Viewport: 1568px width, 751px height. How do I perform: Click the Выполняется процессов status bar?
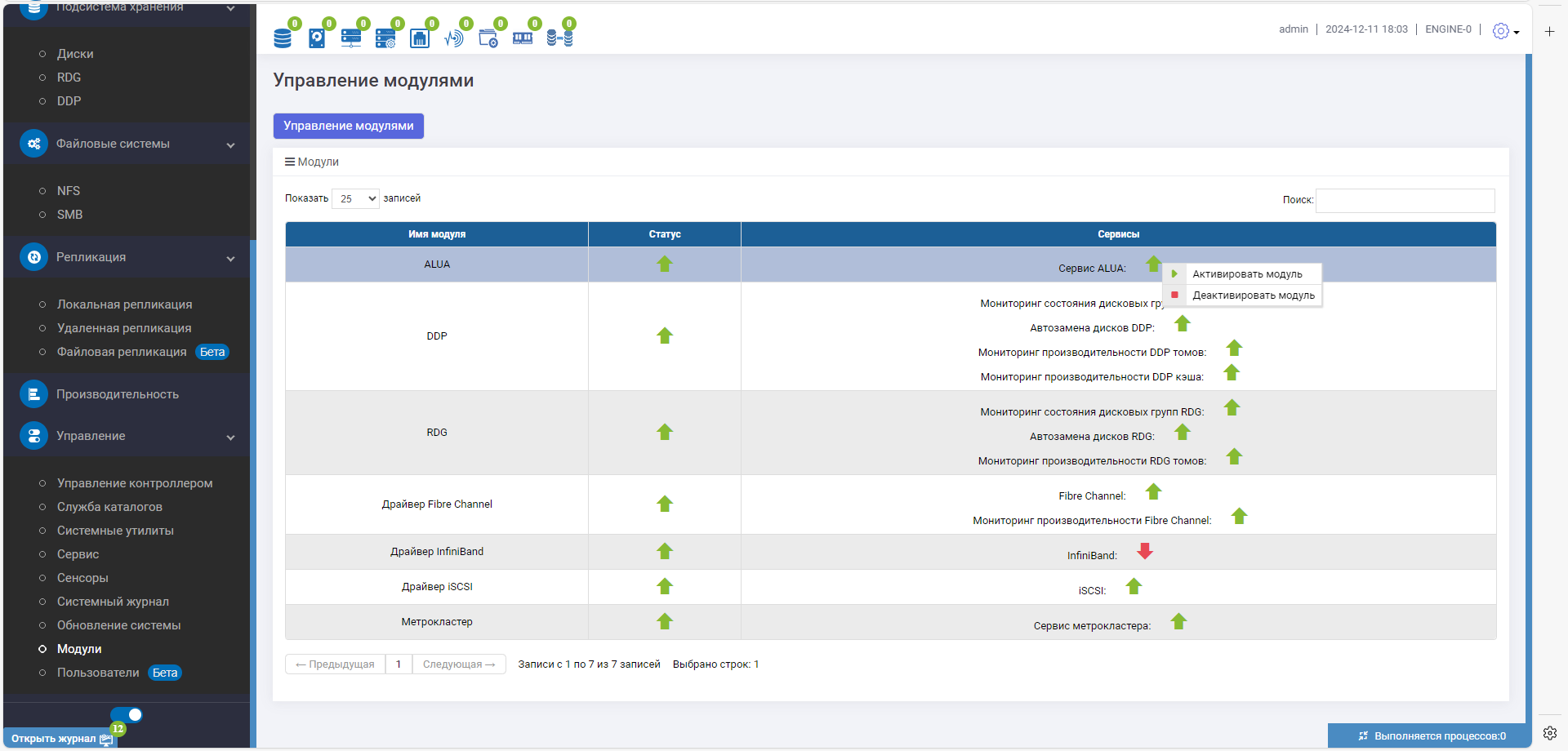pyautogui.click(x=1430, y=735)
